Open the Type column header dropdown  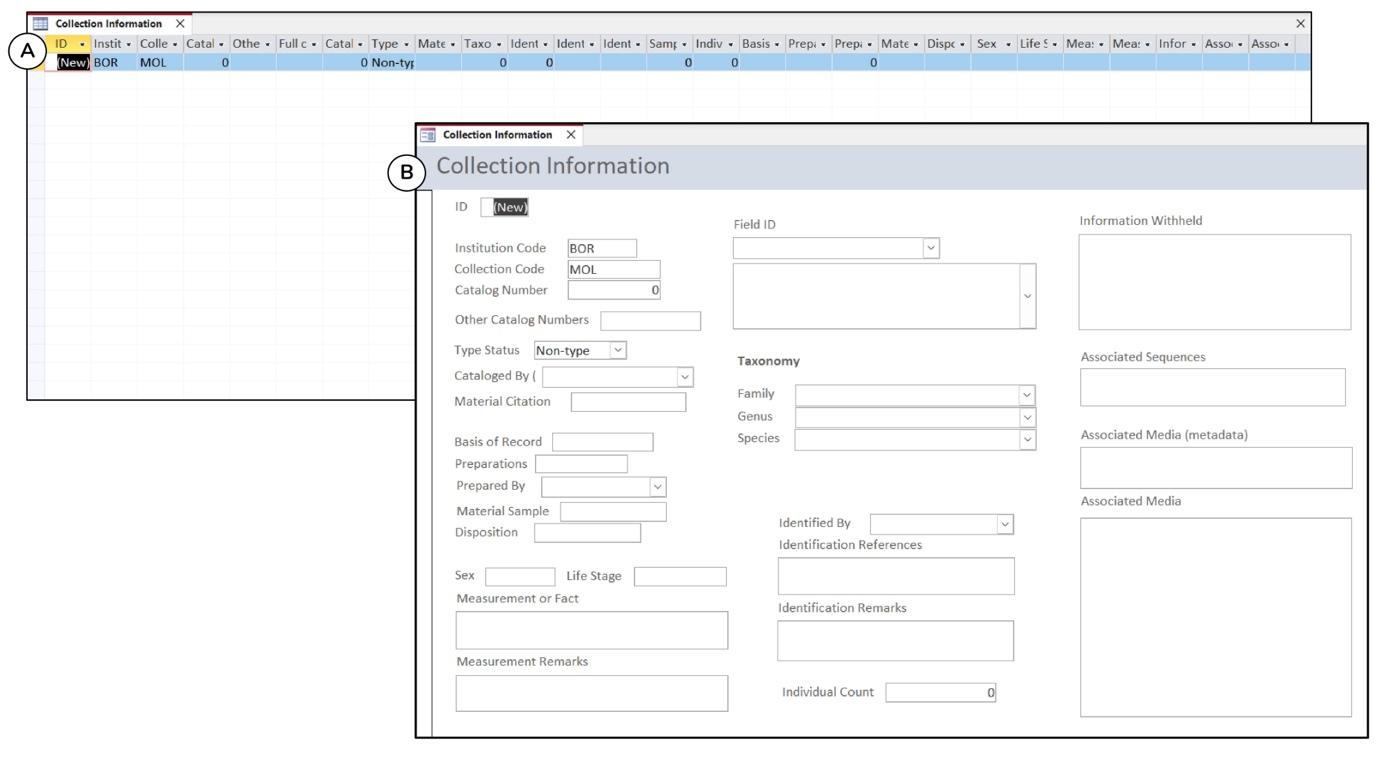(408, 44)
